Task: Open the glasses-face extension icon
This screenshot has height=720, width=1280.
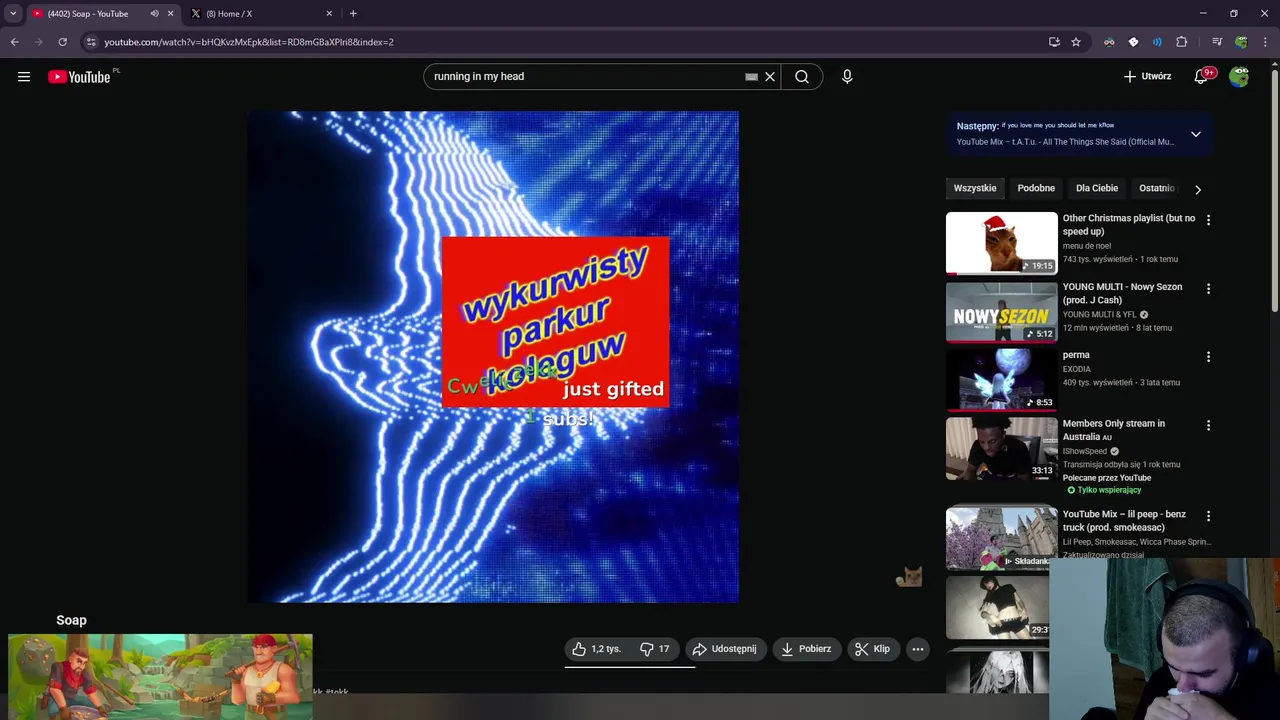Action: coord(1109,42)
